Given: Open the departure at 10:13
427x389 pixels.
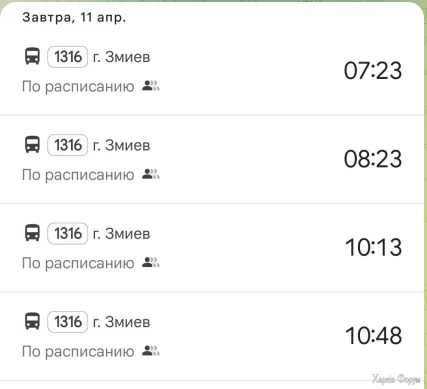Looking at the screenshot, I should click(212, 248).
